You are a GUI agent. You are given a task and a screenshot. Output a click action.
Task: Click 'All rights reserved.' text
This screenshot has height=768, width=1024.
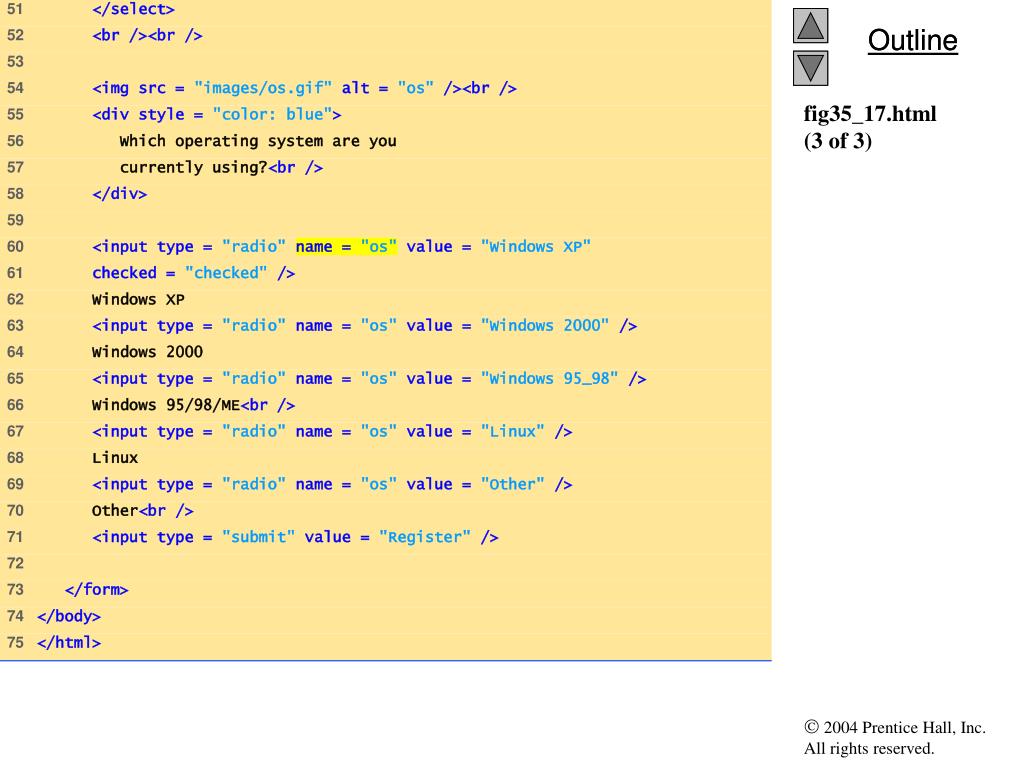[x=869, y=748]
